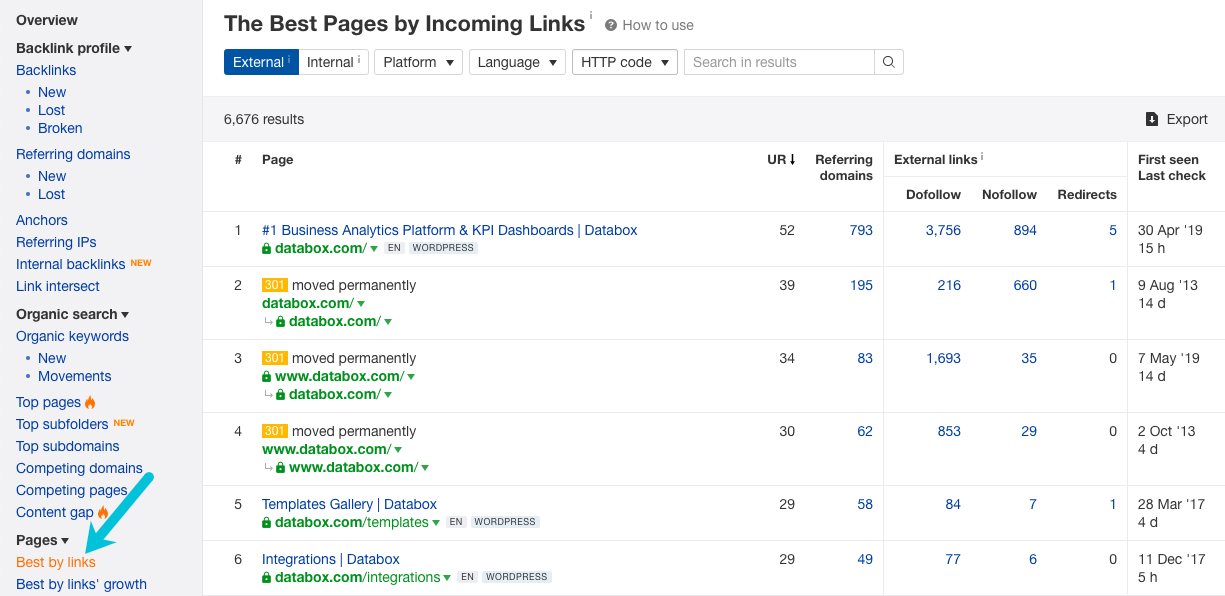Viewport: 1225px width, 596px height.
Task: Click the search magnifier icon button
Action: 889,62
